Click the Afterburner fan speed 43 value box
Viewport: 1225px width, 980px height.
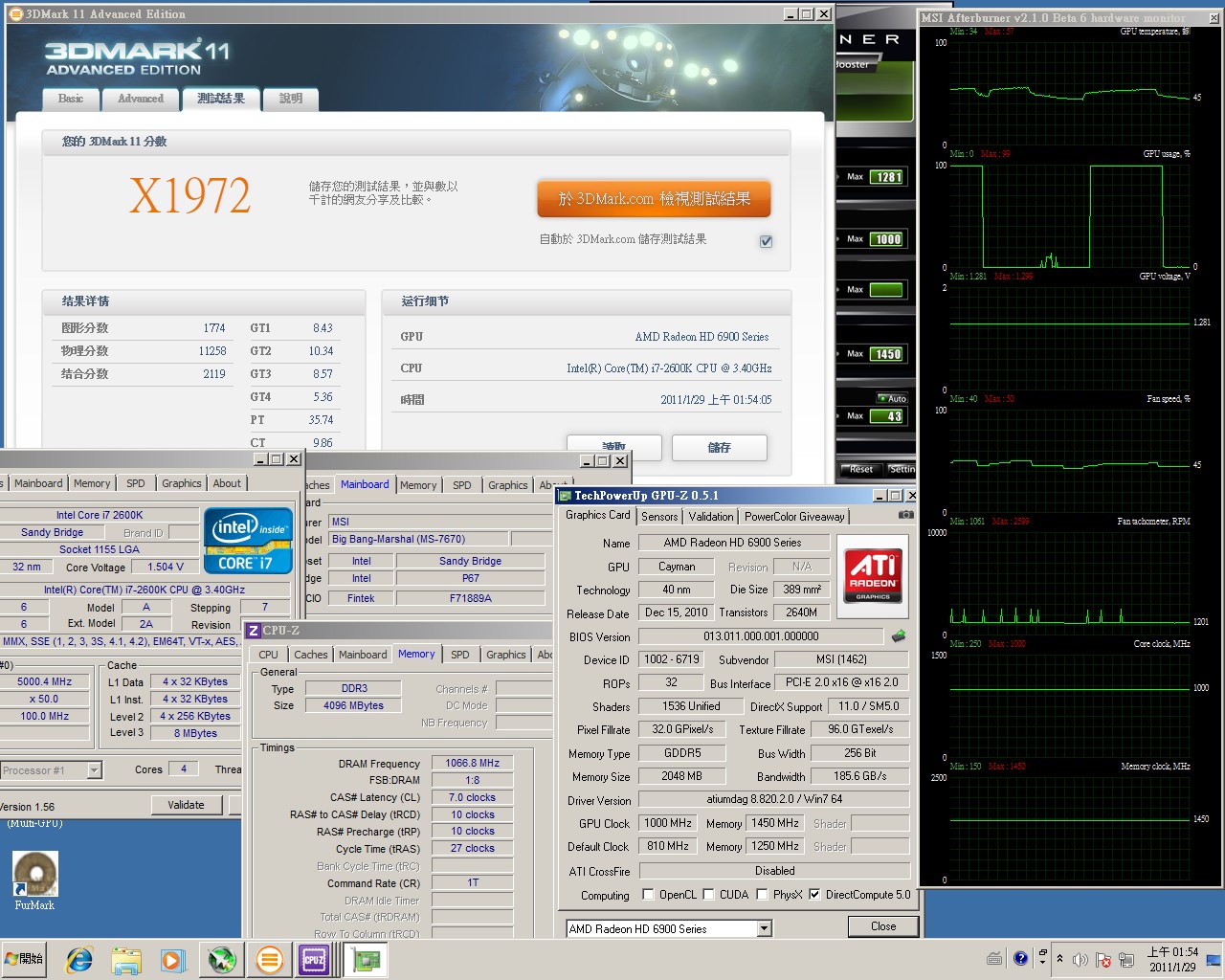coord(888,416)
